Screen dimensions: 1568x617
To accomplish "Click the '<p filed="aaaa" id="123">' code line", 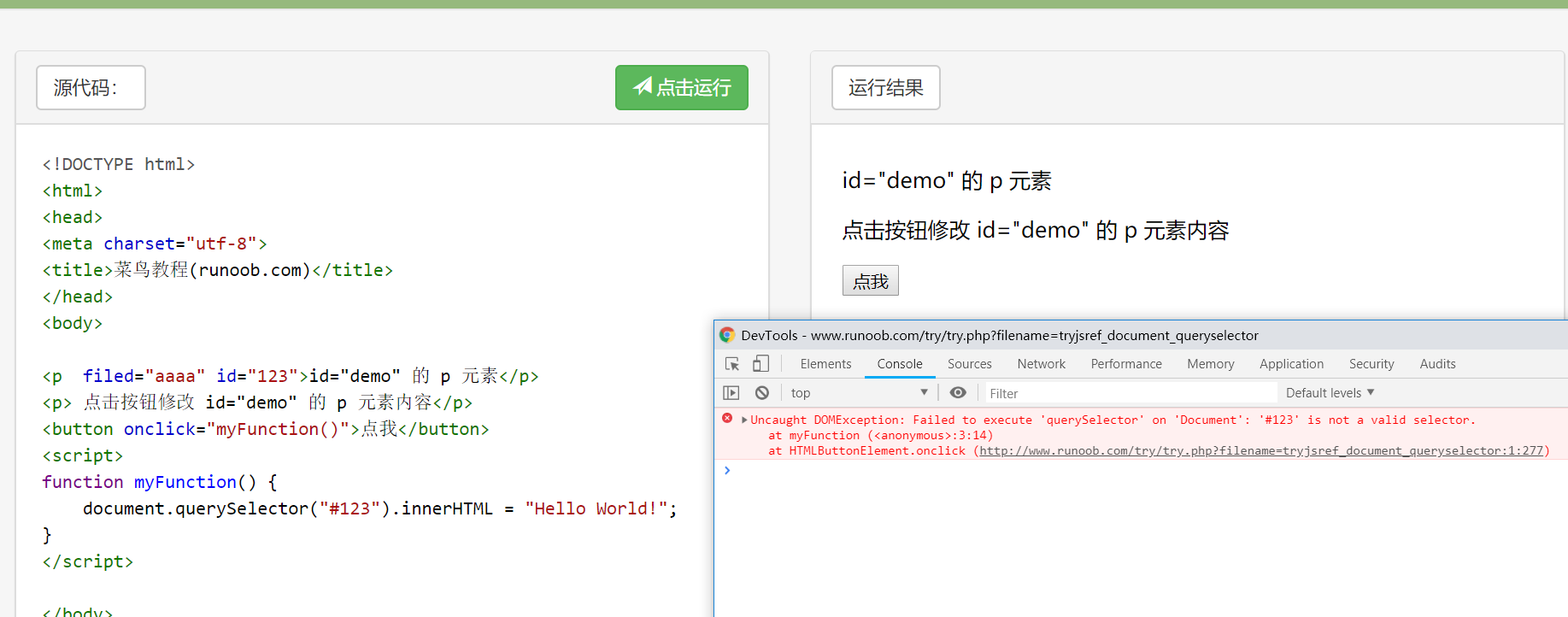I will click(x=291, y=376).
